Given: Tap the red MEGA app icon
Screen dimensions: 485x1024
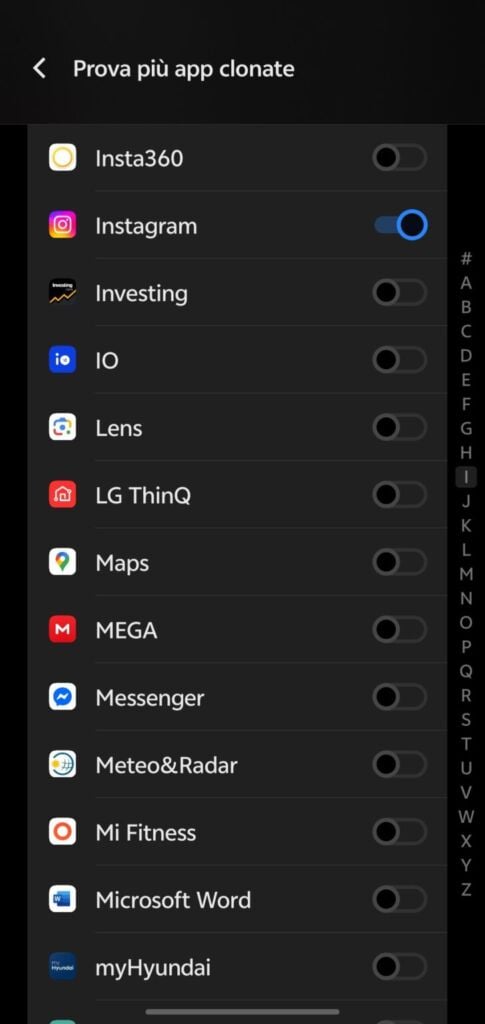Looking at the screenshot, I should (63, 630).
